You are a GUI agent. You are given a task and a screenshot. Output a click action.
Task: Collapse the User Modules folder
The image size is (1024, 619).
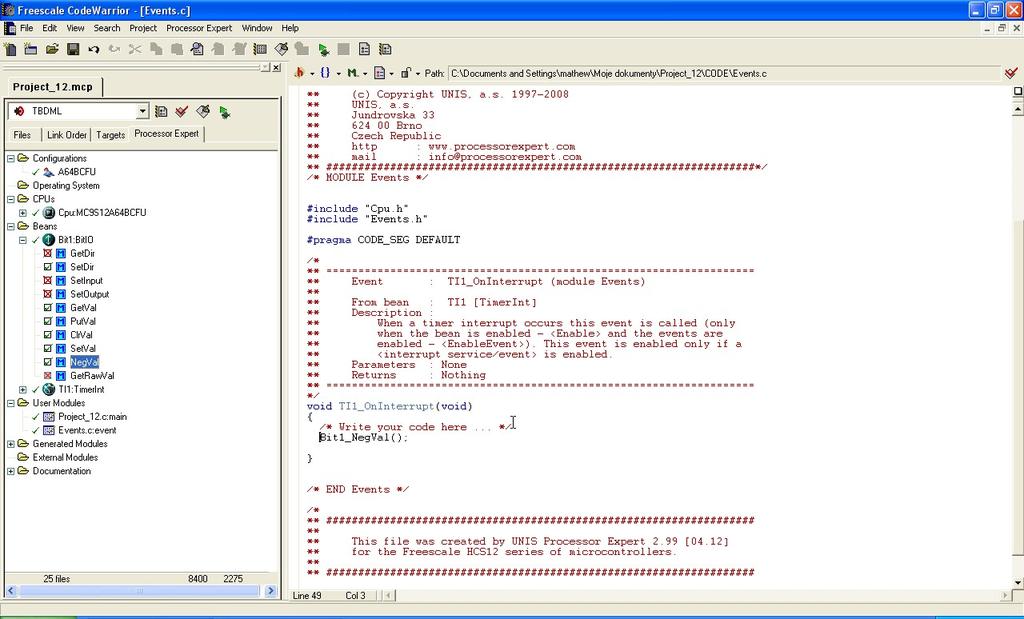[x=10, y=404]
